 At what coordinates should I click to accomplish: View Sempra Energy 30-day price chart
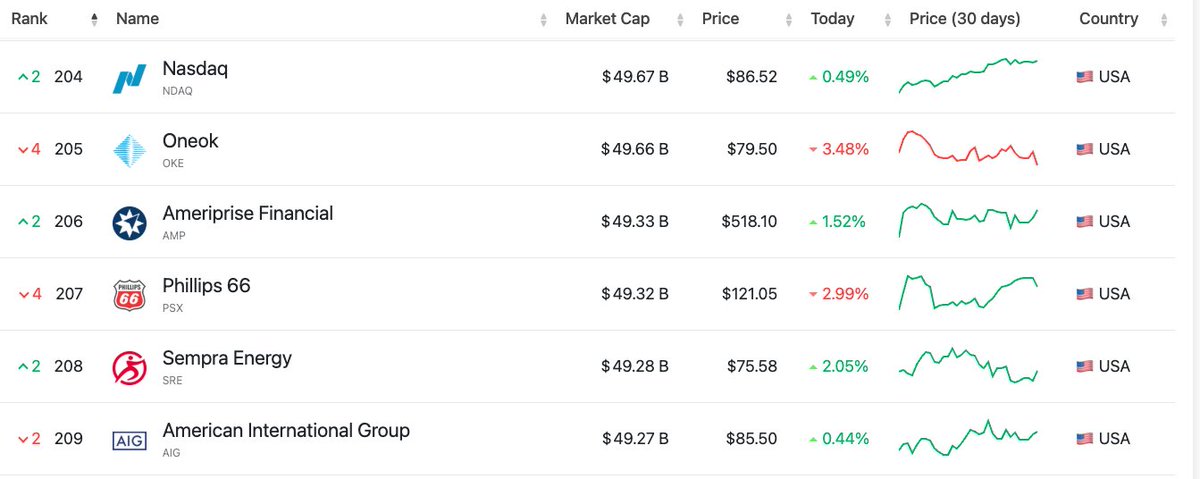pos(968,366)
